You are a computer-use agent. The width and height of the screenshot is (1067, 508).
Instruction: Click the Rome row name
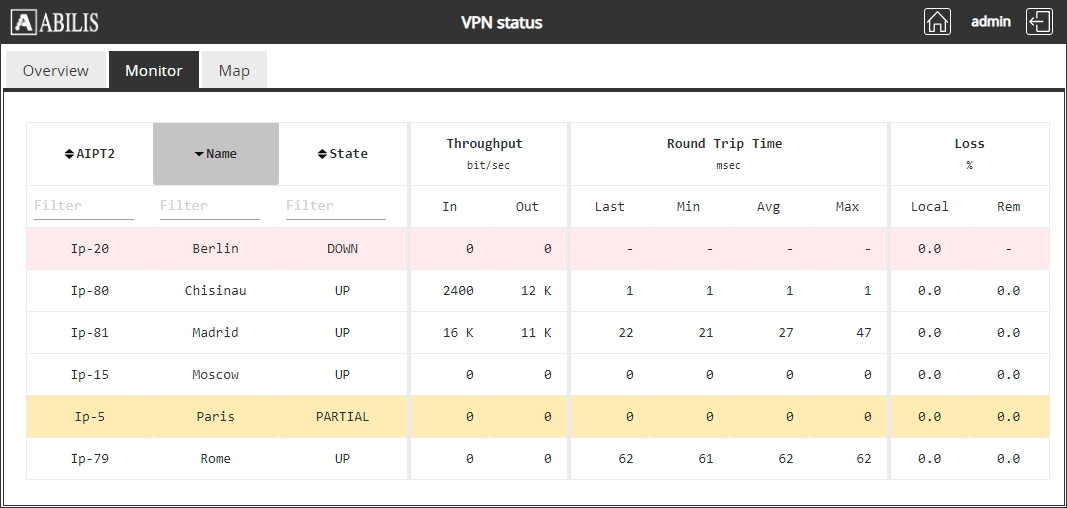216,459
